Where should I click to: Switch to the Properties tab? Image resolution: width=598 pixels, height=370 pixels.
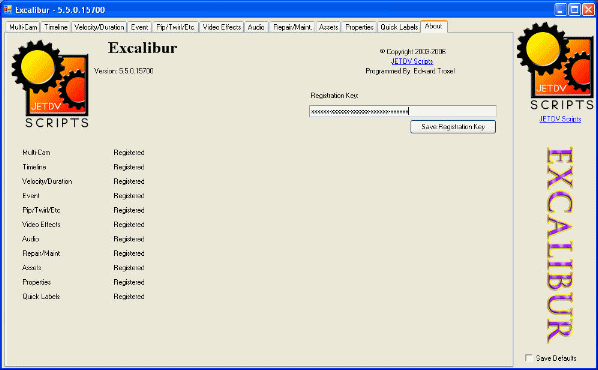coord(359,27)
